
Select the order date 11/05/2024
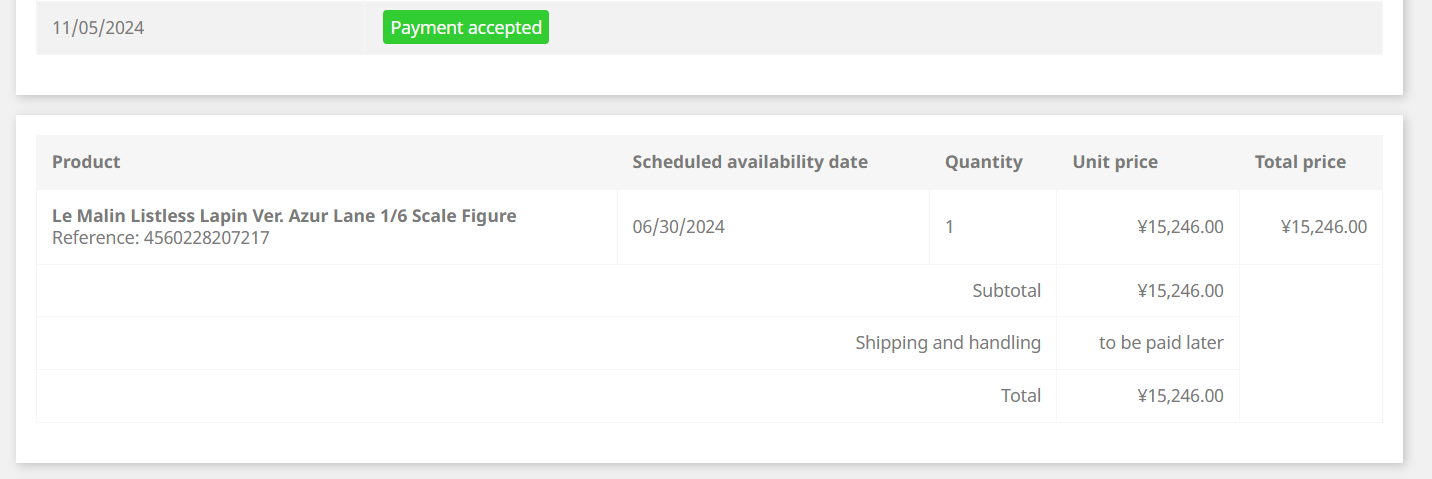98,28
